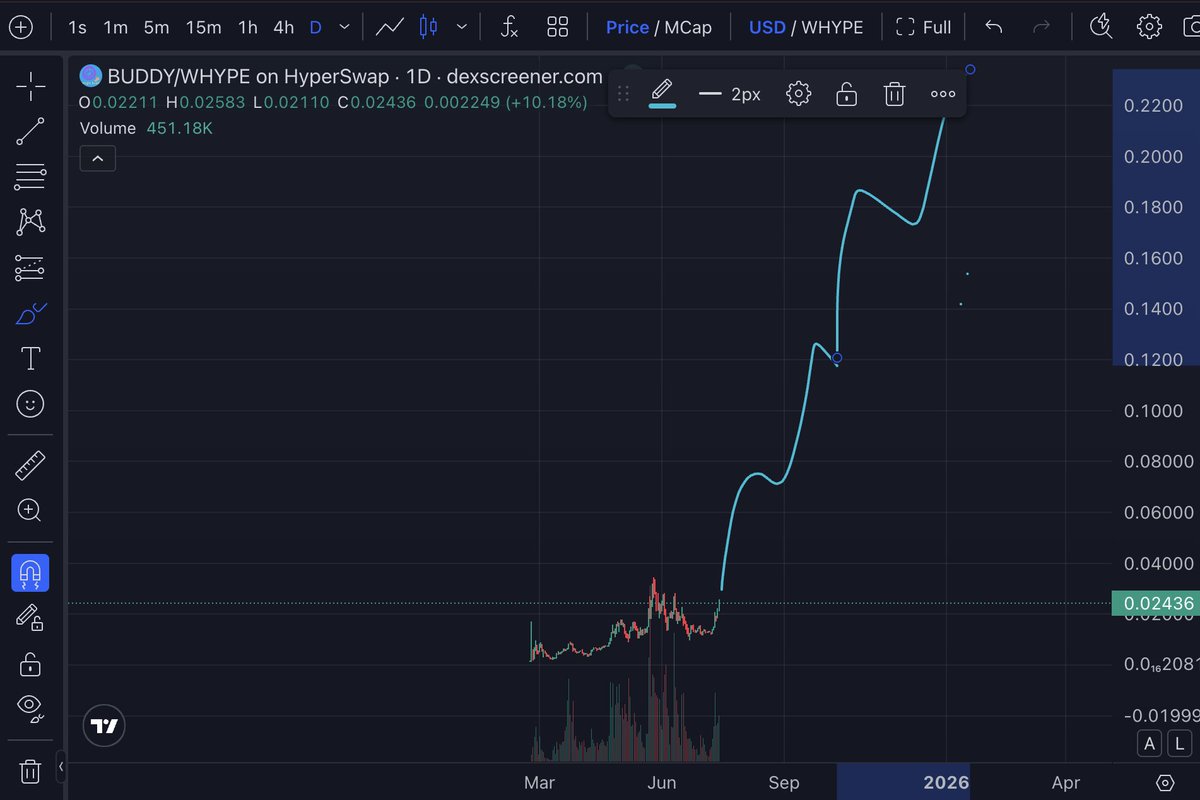Viewport: 1200px width, 800px height.
Task: Open drawing settings in floating toolbar
Action: click(x=798, y=94)
